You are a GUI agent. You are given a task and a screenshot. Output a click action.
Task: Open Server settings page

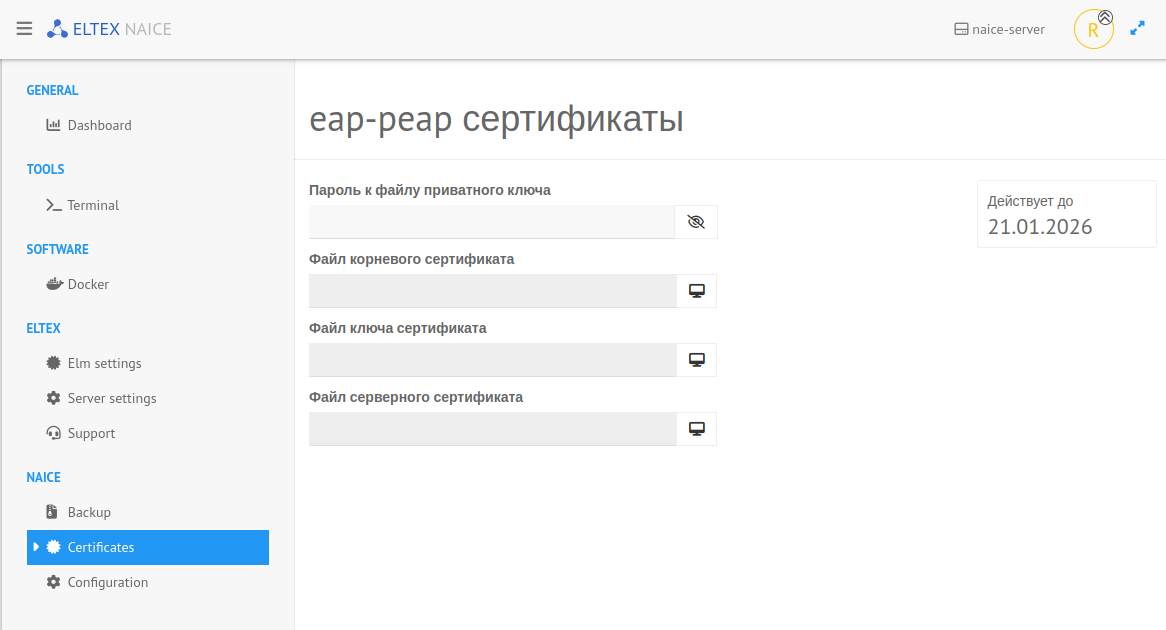(111, 398)
